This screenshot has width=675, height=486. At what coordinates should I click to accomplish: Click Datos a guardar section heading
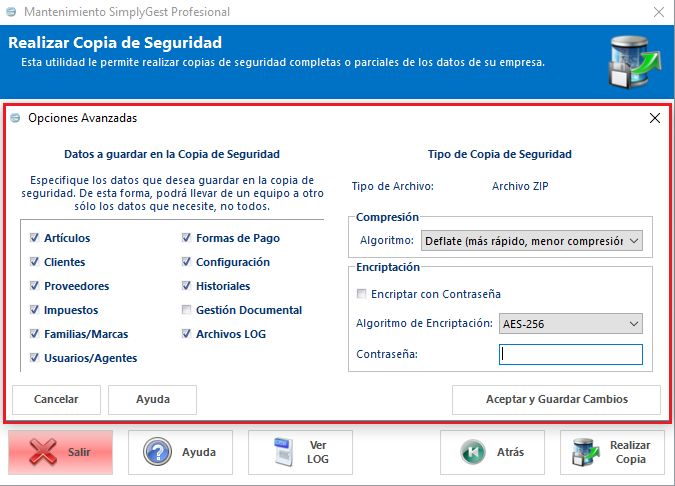tap(172, 154)
